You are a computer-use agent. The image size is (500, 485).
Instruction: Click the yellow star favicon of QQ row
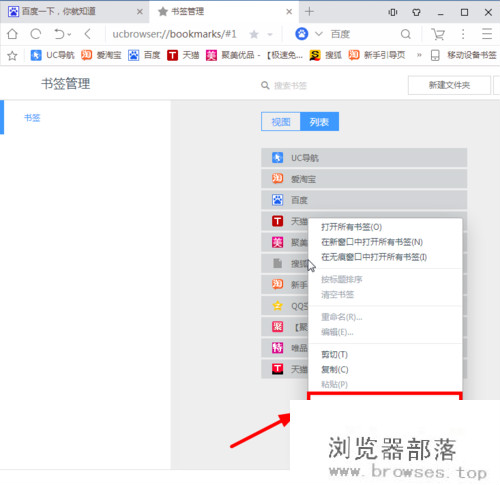coord(277,305)
